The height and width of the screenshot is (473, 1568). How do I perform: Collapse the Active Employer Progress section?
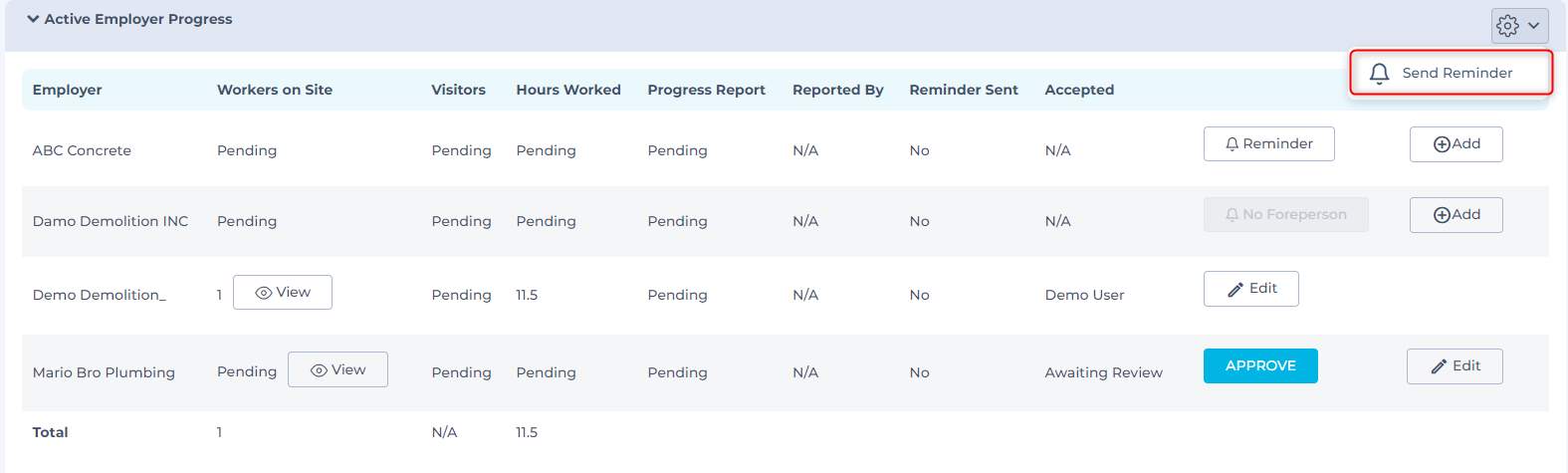(33, 19)
